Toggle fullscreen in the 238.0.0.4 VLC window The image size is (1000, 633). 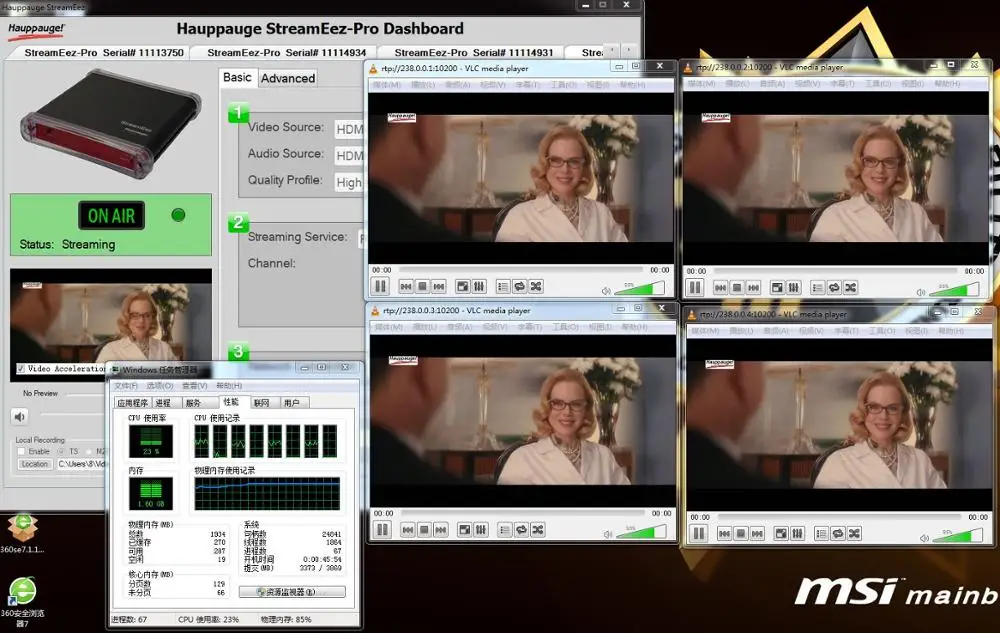[781, 534]
